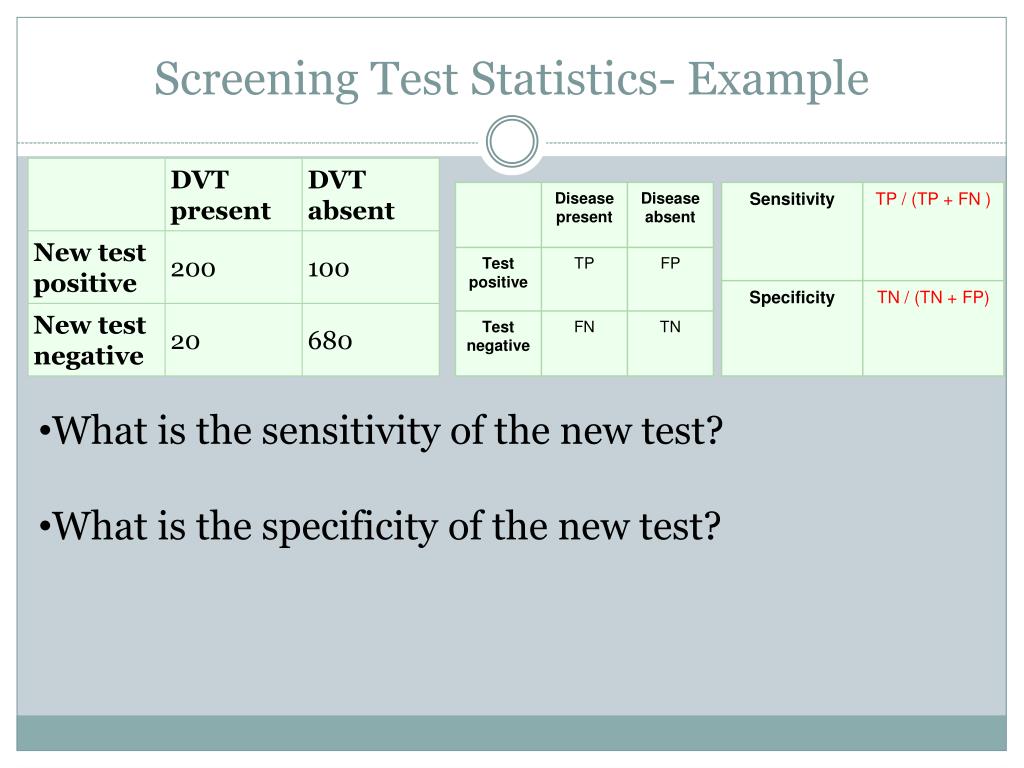Select the 'Disease present' header cell
Screen dimensions: 1024x768
pos(584,215)
